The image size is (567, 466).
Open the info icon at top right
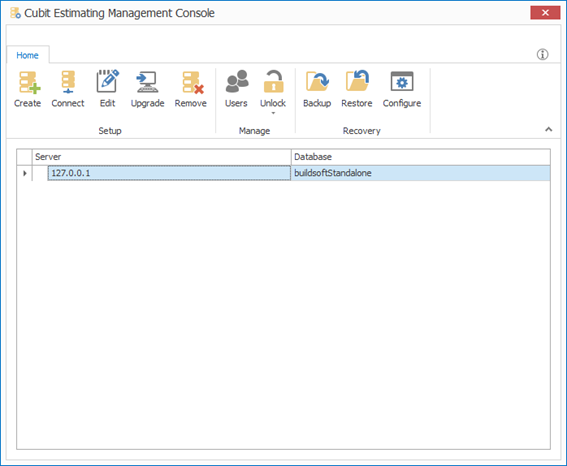click(x=542, y=54)
